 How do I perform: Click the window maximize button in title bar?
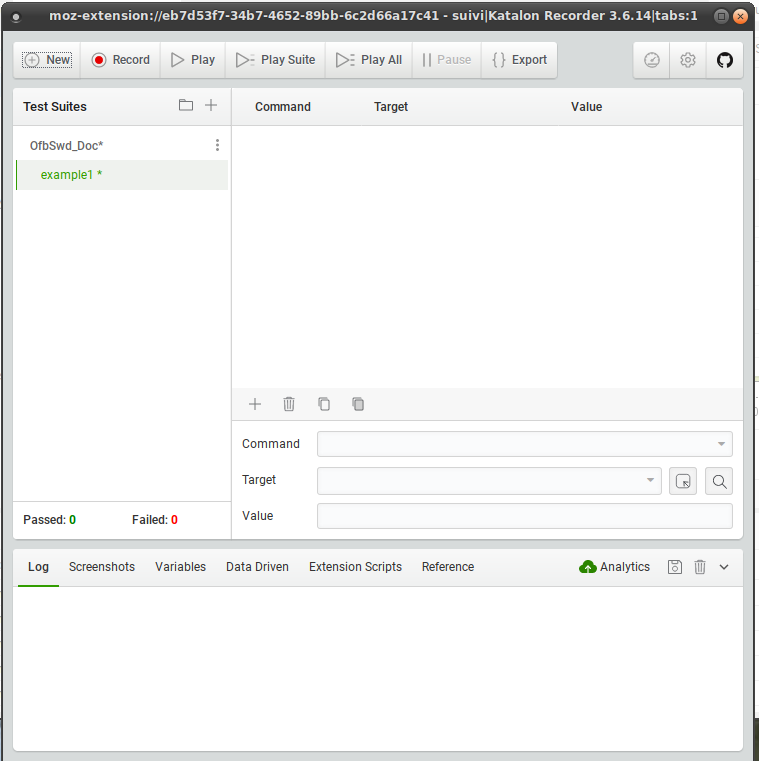click(x=721, y=17)
